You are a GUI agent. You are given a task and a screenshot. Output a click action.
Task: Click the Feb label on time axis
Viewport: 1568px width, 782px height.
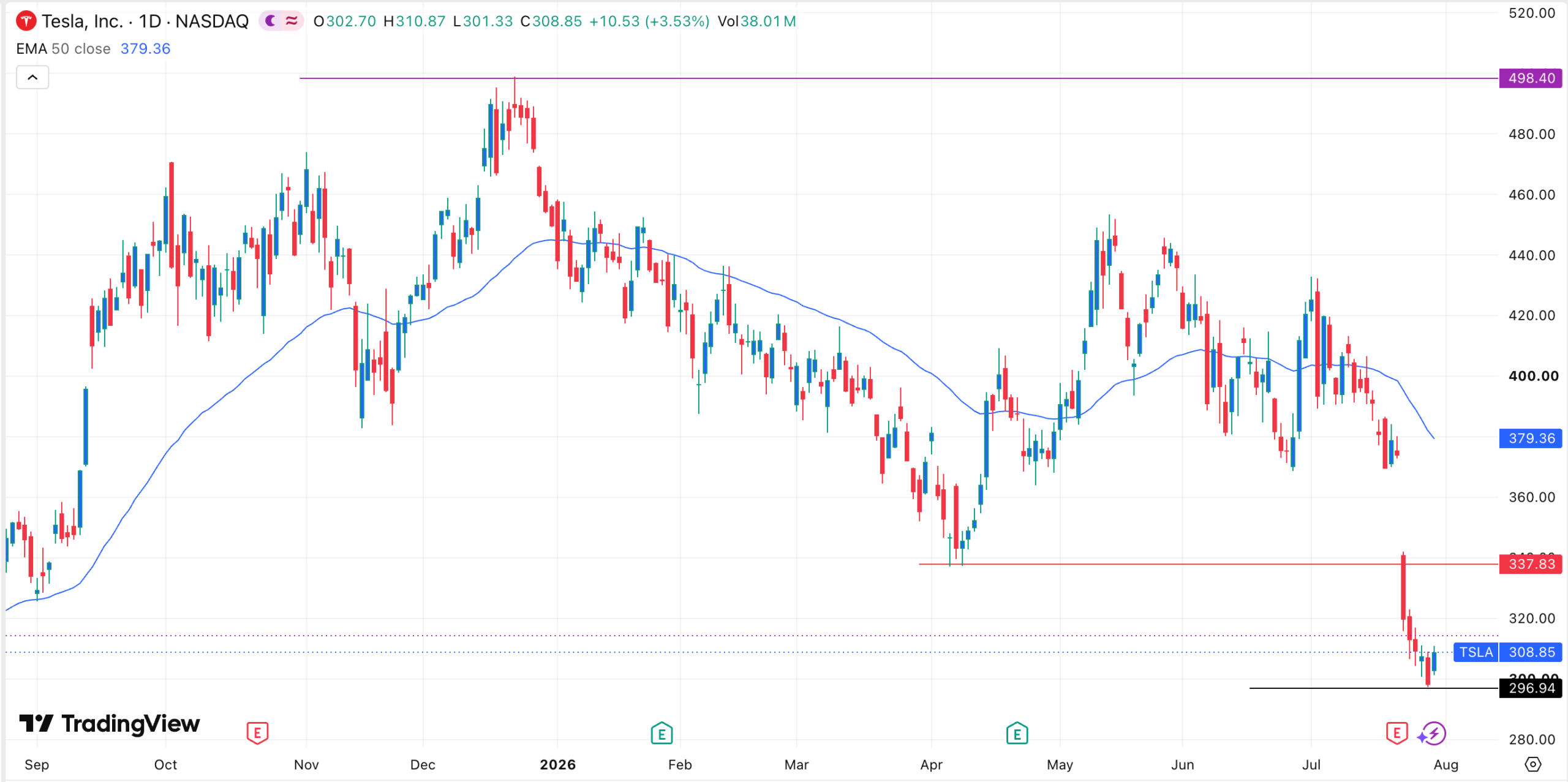point(680,765)
